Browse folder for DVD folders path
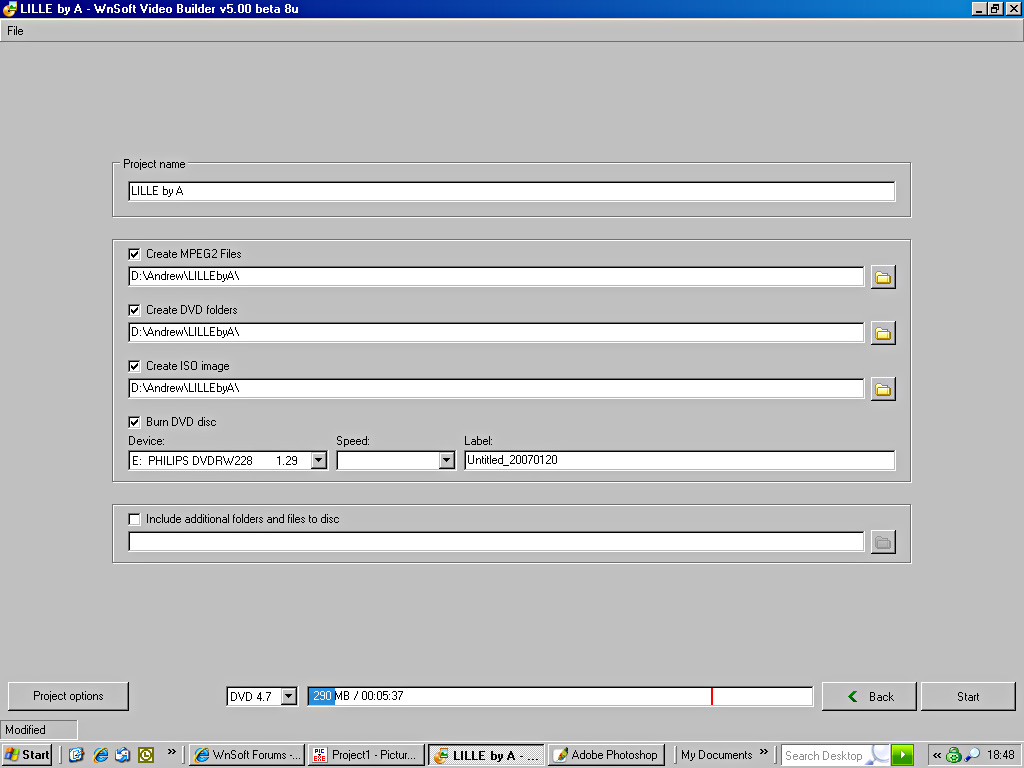The width and height of the screenshot is (1024, 768). 883,333
